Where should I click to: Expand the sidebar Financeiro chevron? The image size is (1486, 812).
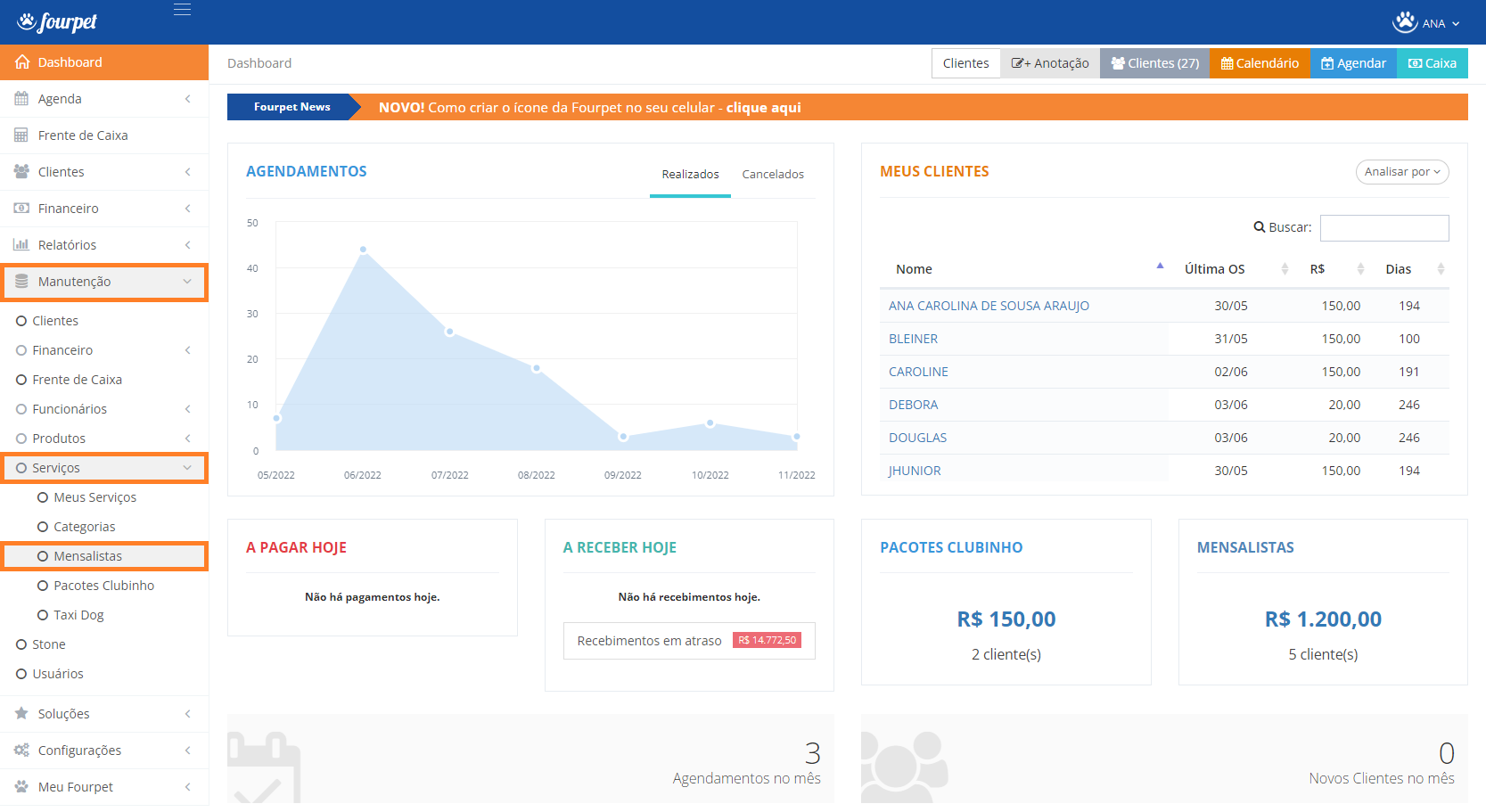[x=187, y=209]
